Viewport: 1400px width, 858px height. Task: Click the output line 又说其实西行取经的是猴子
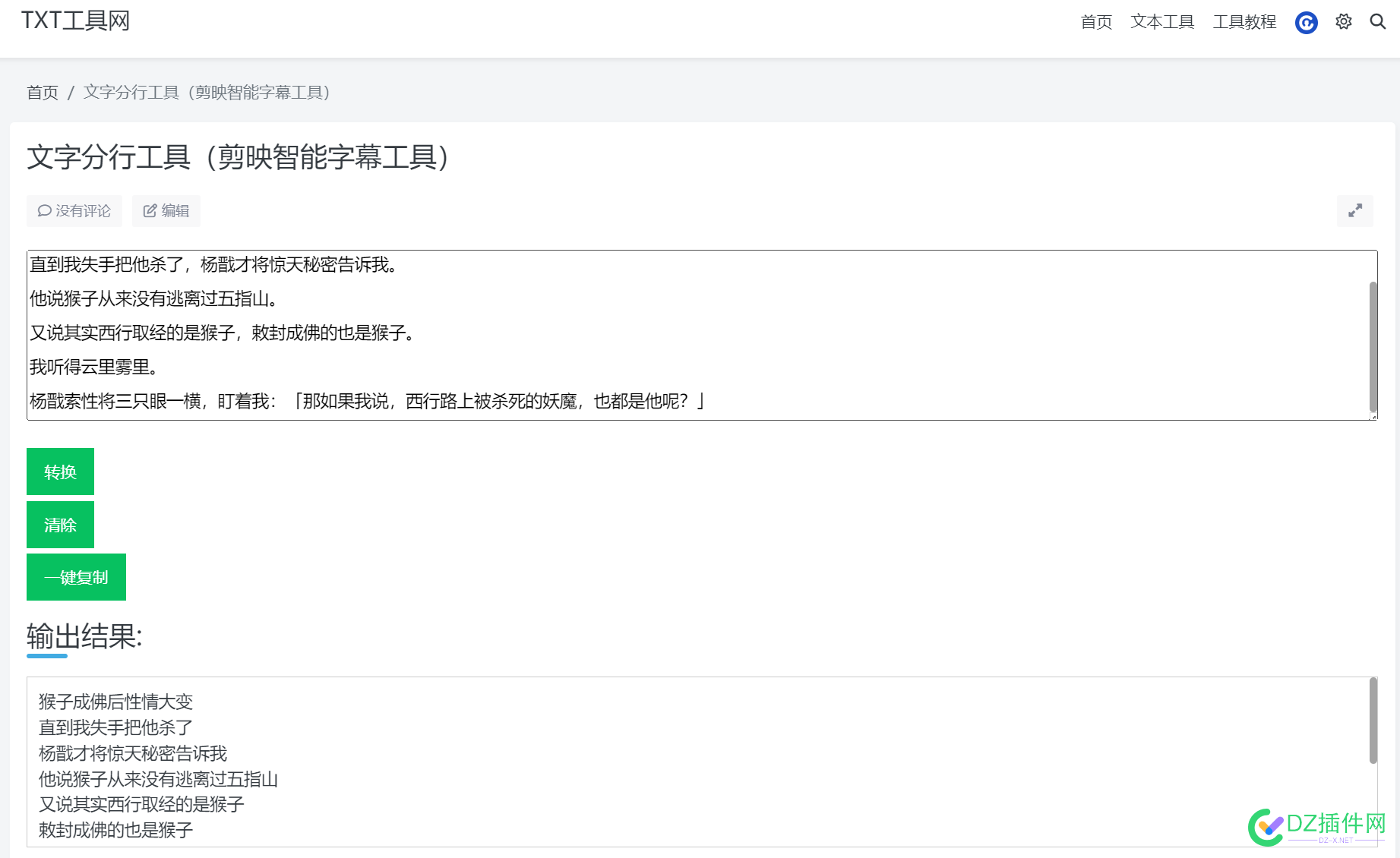point(141,804)
